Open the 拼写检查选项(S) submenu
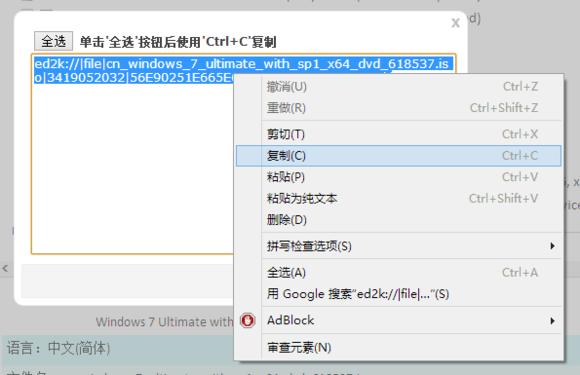 pos(399,246)
